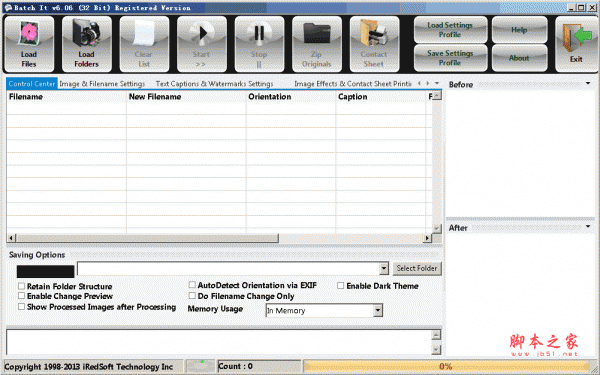Click the Caption column header
This screenshot has height=375, width=600.
380,97
